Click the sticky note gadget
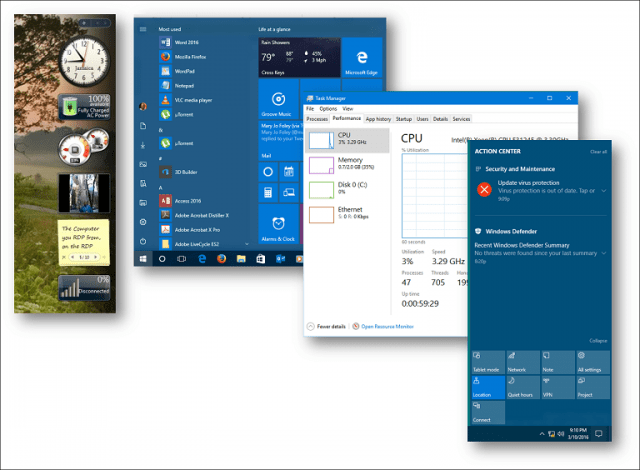Viewport: 640px width, 470px height. pyautogui.click(x=84, y=243)
